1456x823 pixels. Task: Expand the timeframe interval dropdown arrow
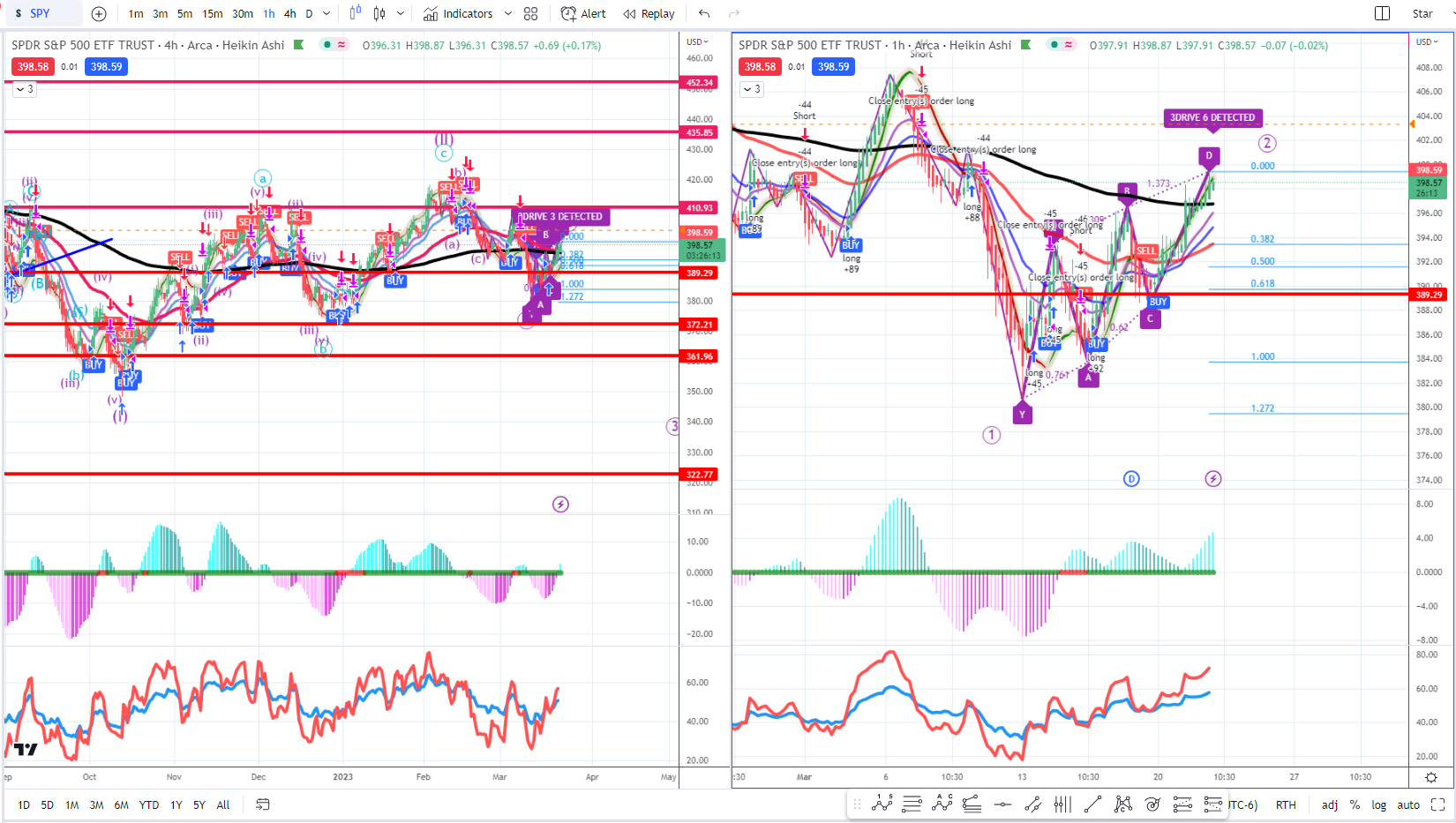point(326,13)
